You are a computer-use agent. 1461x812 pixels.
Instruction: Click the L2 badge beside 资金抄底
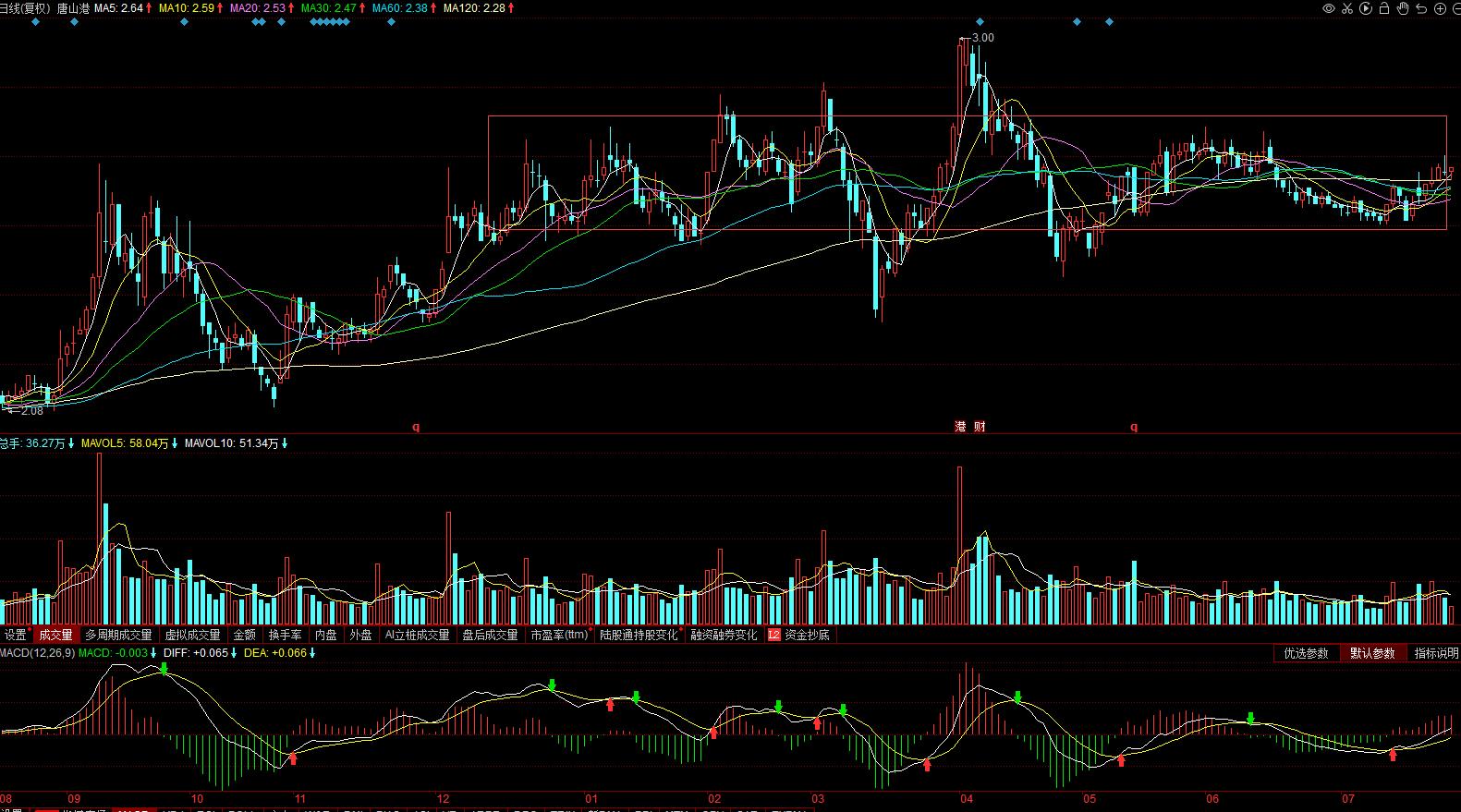coord(773,635)
